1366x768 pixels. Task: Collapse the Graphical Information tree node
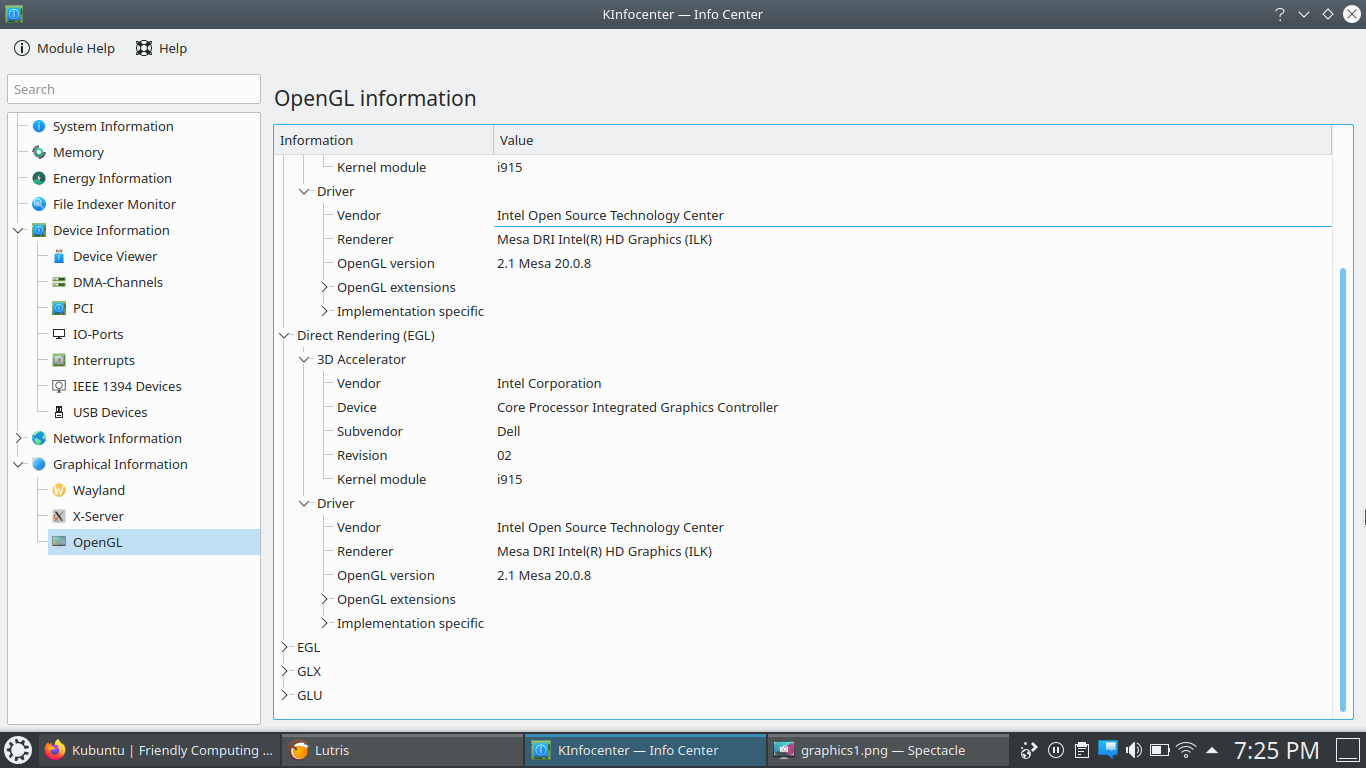pos(19,464)
